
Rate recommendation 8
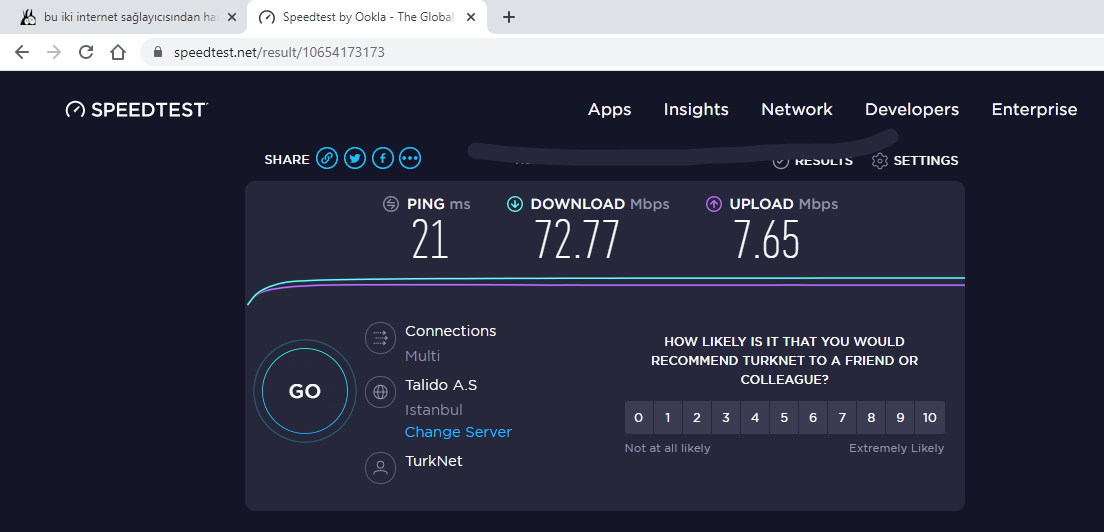(871, 418)
